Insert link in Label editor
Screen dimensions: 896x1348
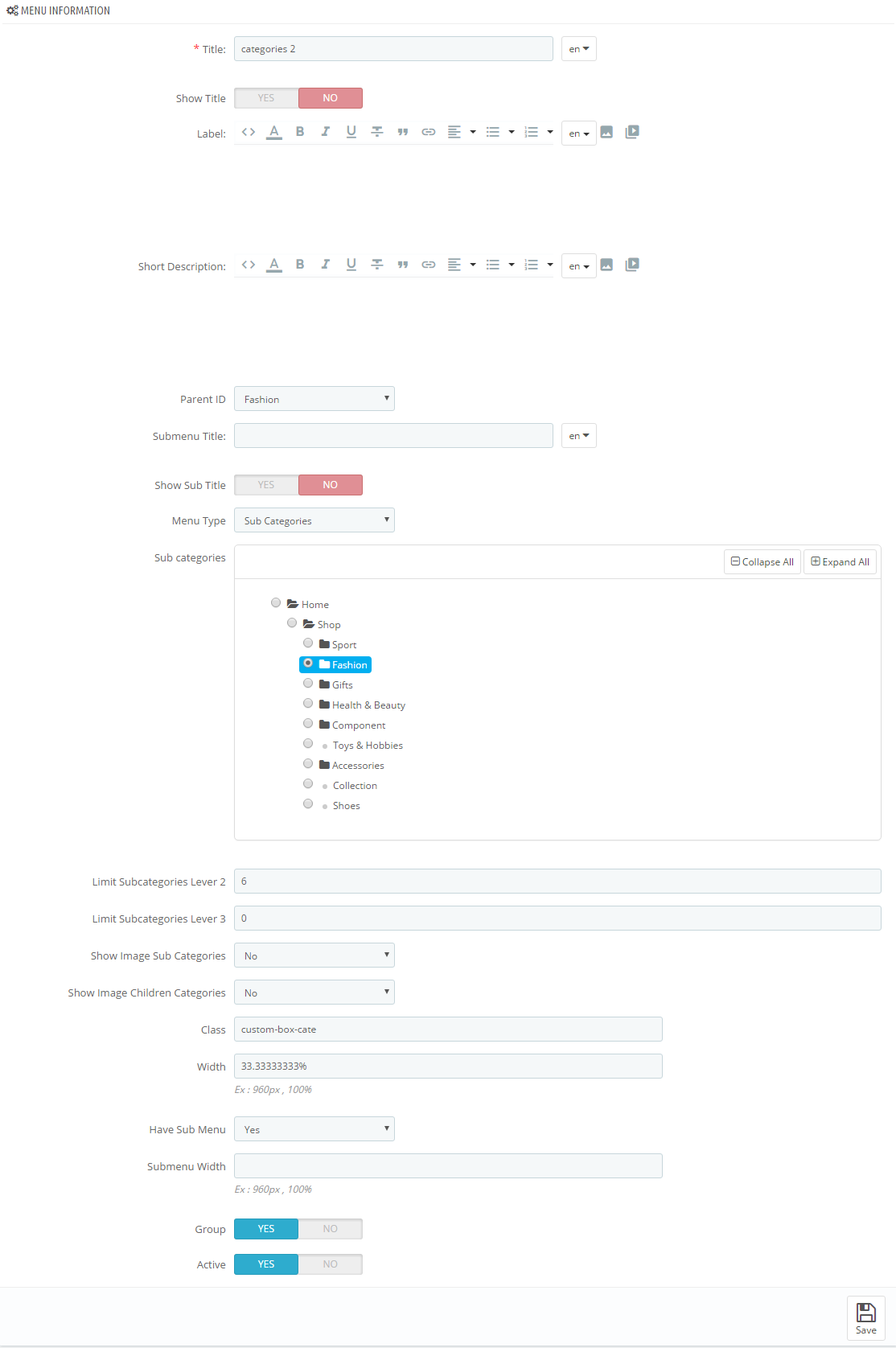click(429, 132)
